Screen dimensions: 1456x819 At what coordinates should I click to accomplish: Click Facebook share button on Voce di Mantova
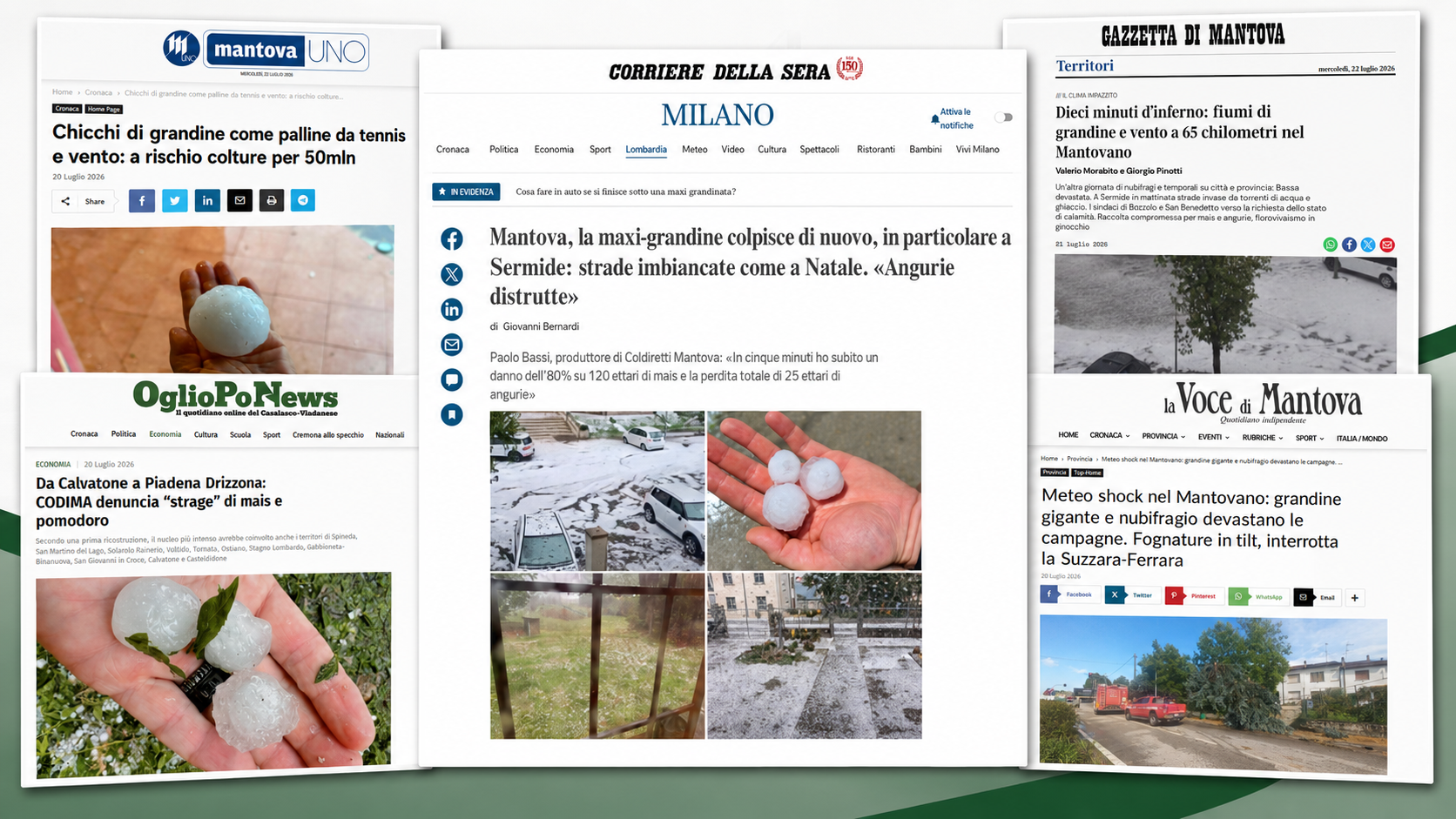tap(1068, 594)
